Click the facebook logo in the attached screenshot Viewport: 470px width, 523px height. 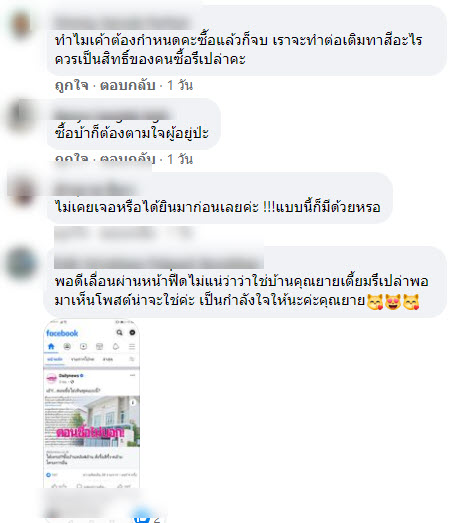(62, 333)
